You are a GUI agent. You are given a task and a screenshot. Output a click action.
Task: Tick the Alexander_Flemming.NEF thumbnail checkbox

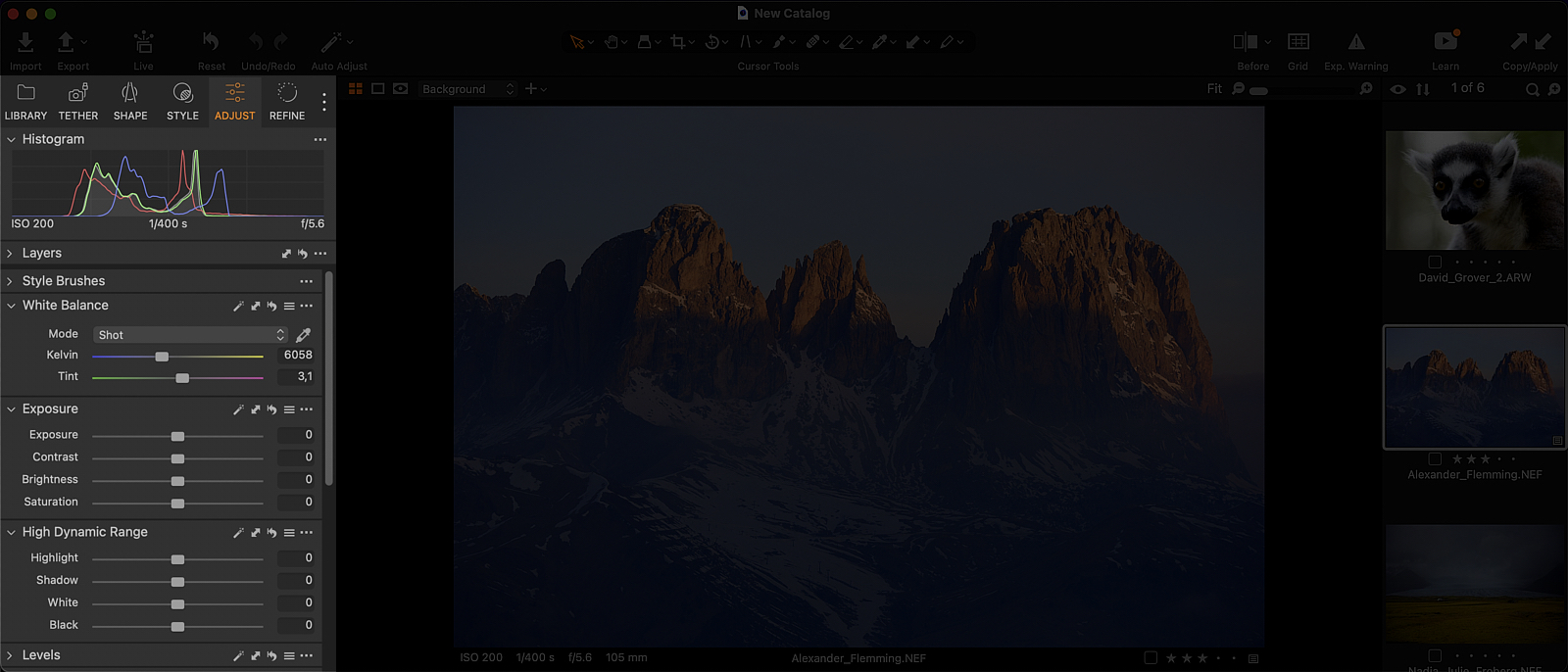pyautogui.click(x=1435, y=459)
